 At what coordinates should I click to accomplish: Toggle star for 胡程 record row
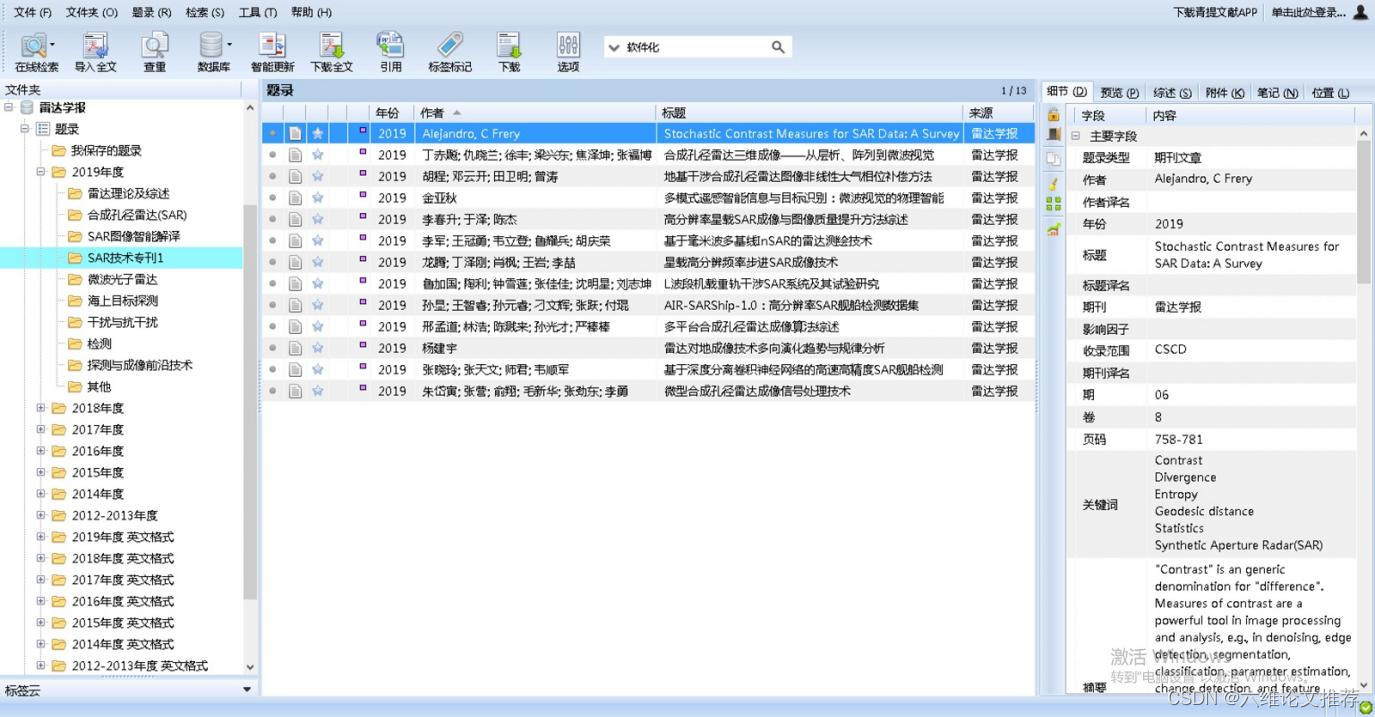pyautogui.click(x=317, y=176)
